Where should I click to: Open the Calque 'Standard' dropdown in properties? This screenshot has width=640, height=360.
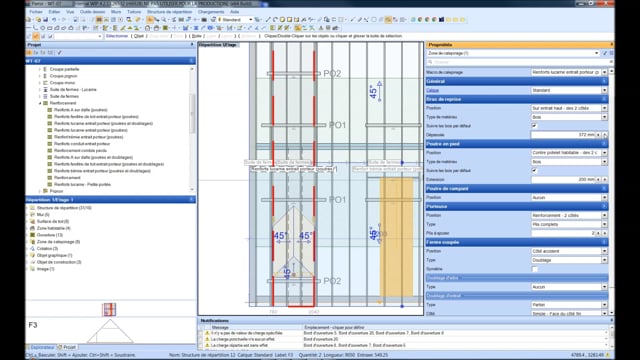pyautogui.click(x=604, y=90)
